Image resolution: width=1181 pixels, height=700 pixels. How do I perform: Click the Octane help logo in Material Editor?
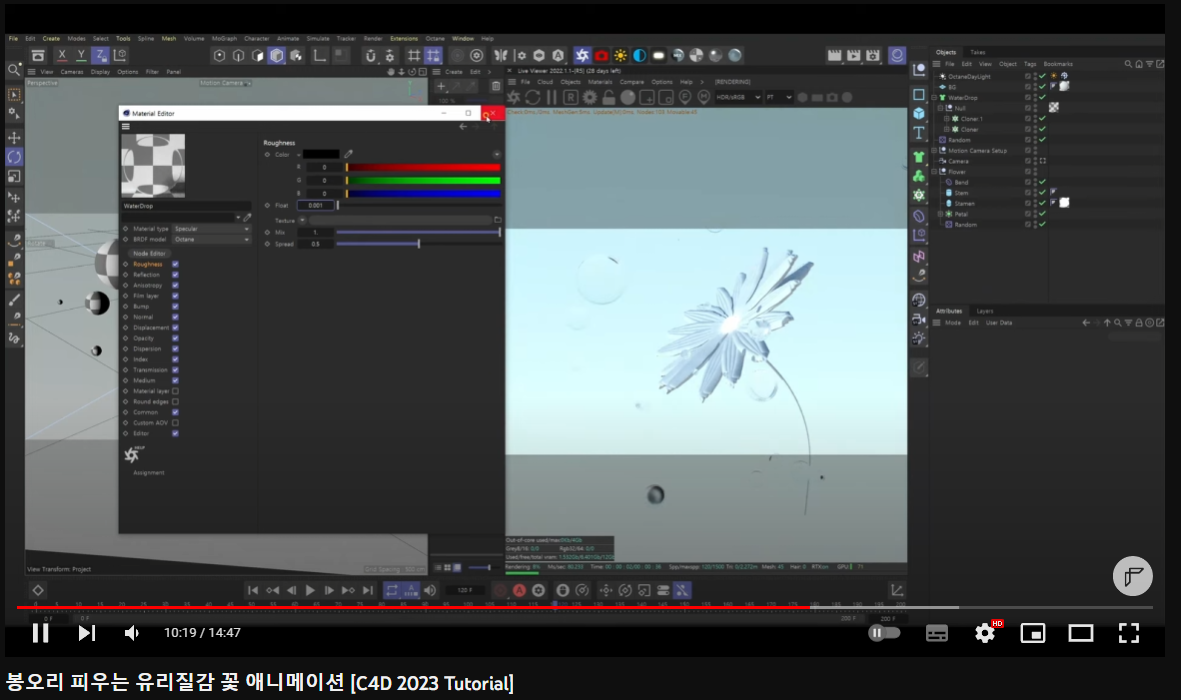point(133,454)
